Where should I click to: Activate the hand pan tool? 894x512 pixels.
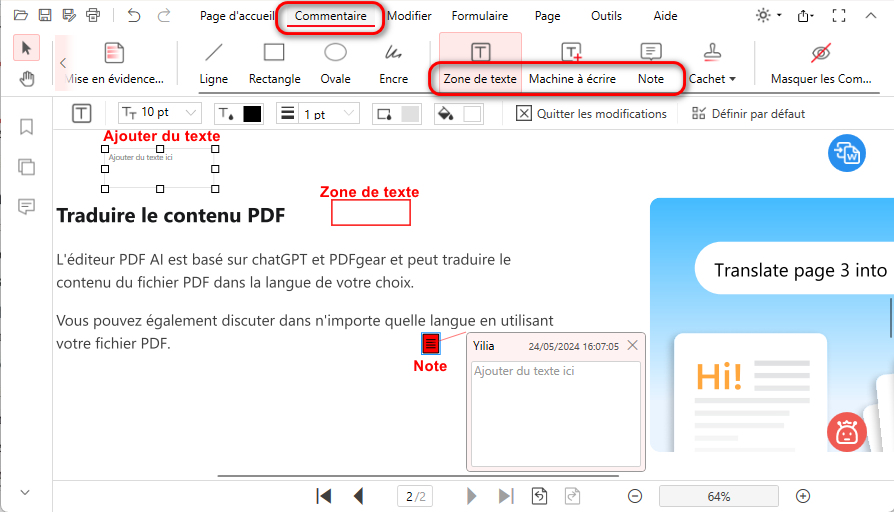[26, 79]
